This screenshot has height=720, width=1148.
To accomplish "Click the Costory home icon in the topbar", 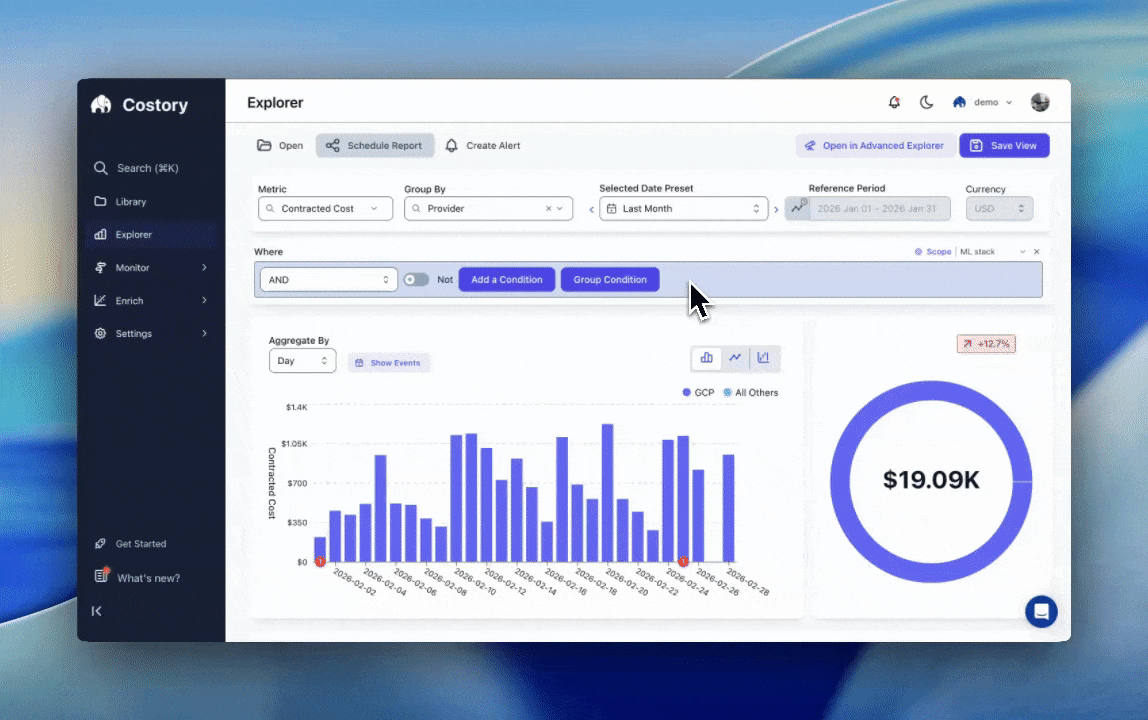I will pyautogui.click(x=957, y=102).
